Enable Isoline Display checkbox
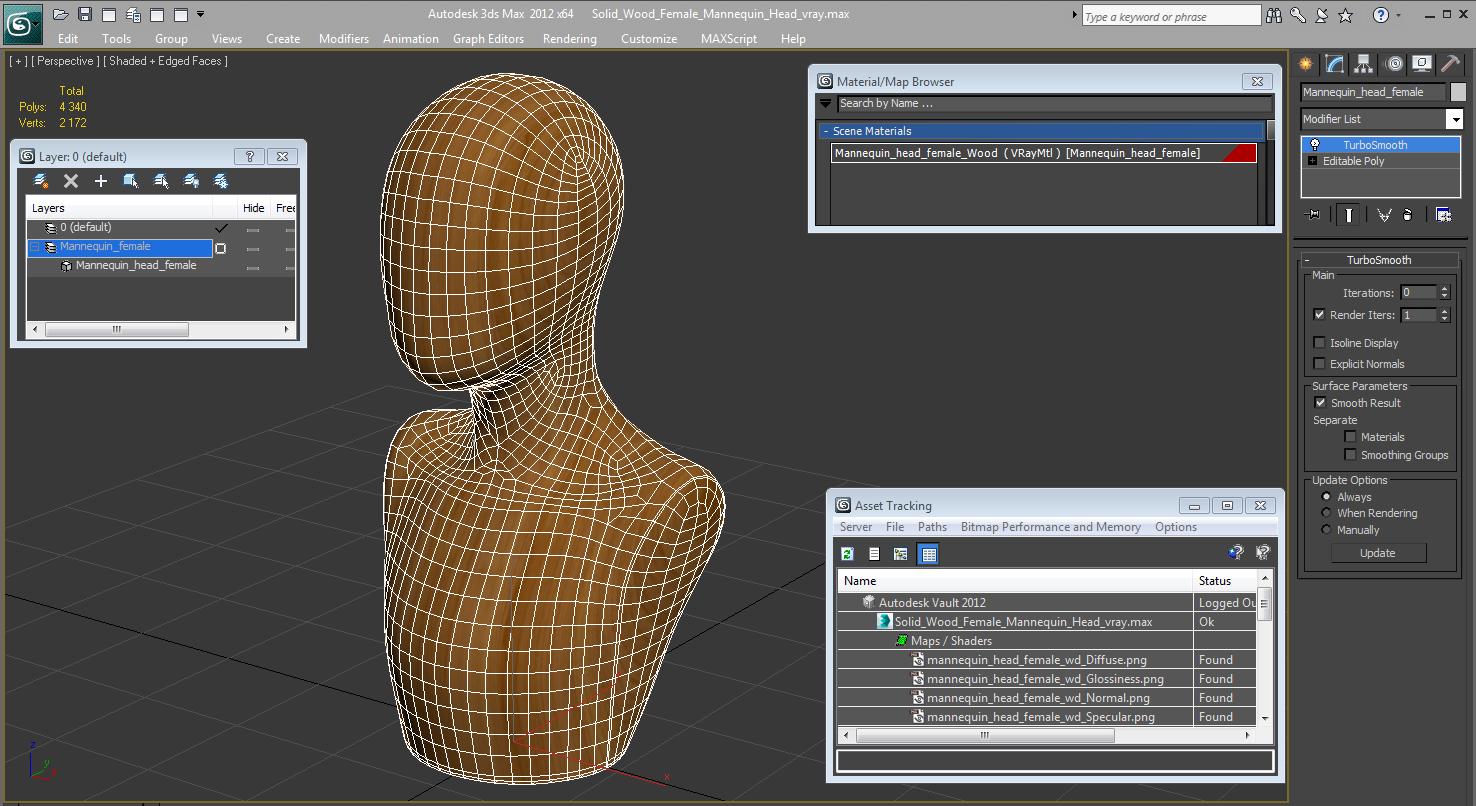 tap(1319, 343)
